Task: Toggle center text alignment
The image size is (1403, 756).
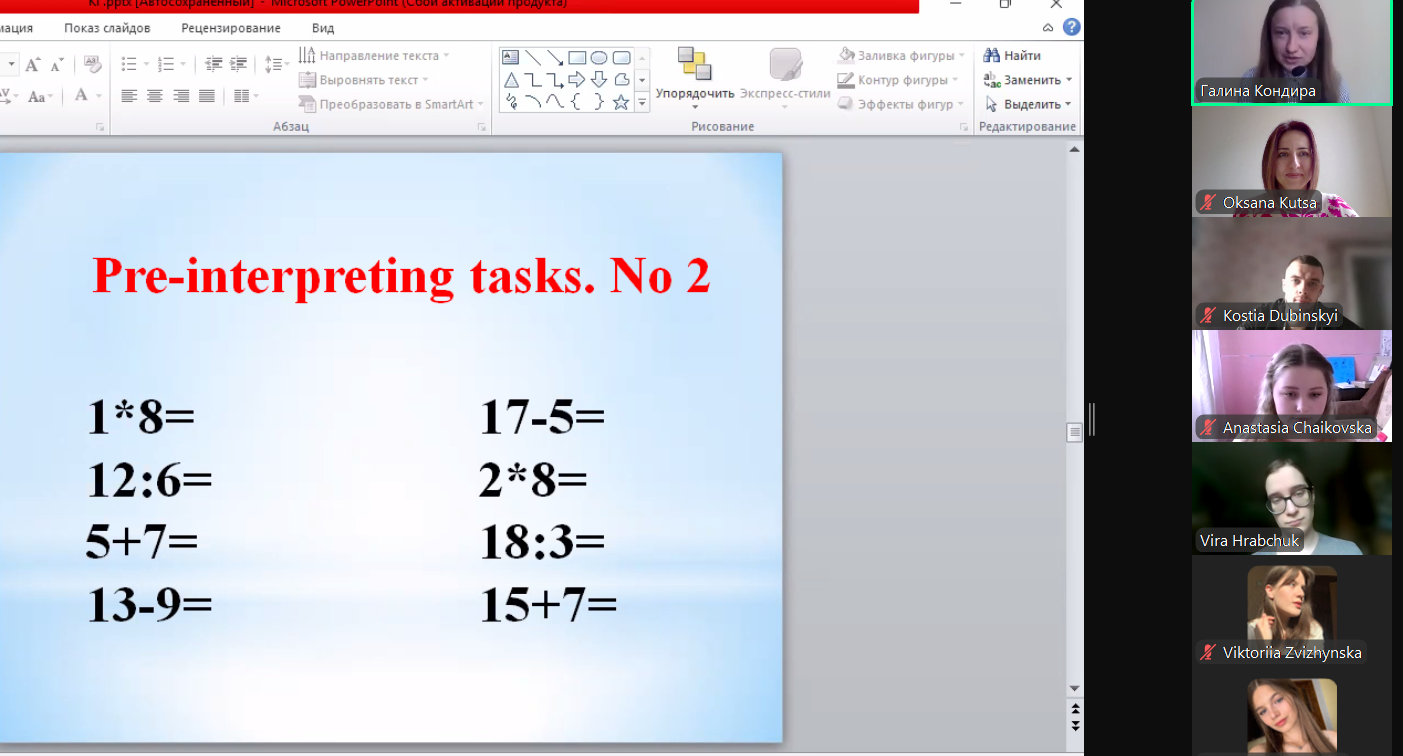Action: [x=155, y=96]
